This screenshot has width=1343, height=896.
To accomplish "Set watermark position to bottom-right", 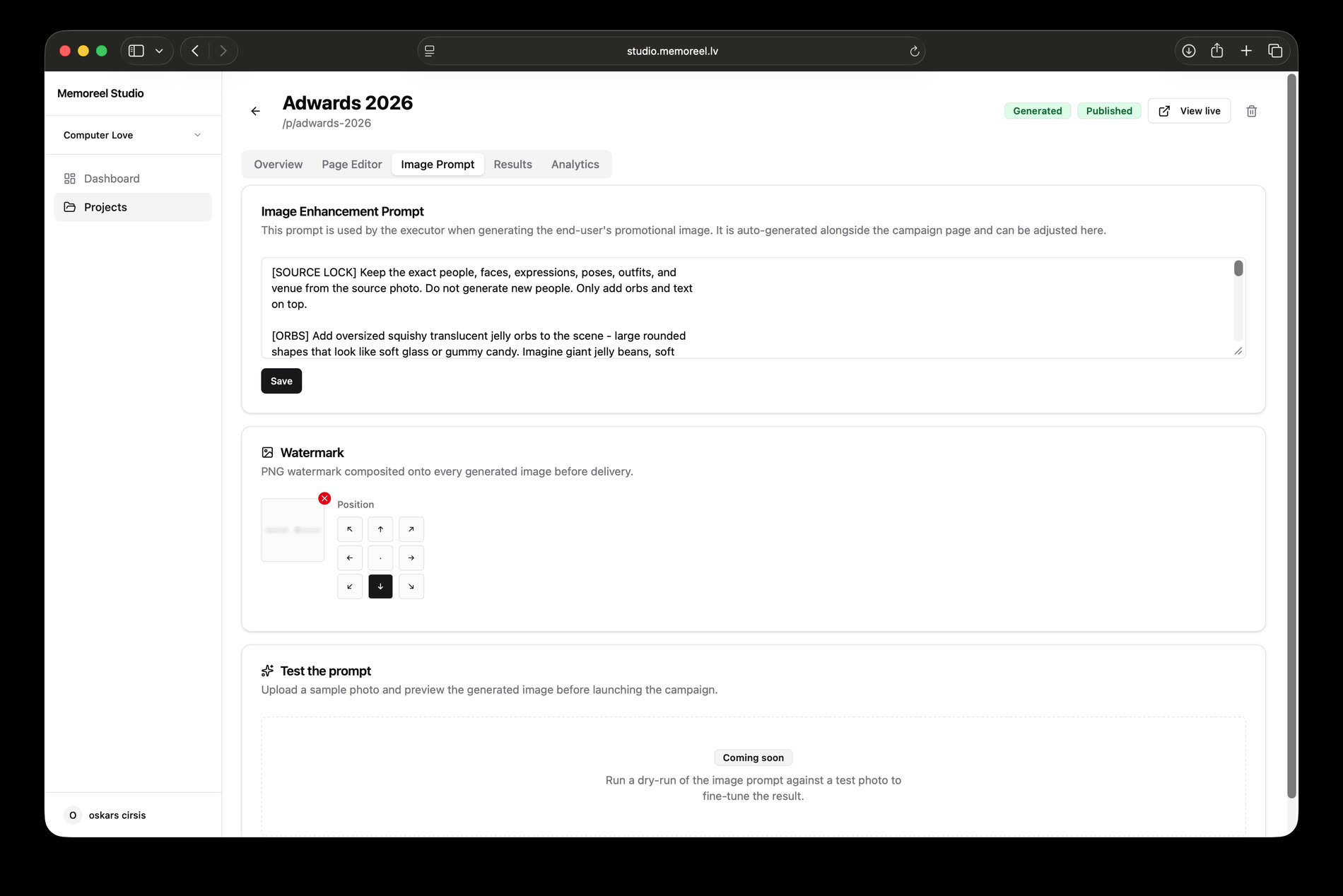I will [x=411, y=586].
